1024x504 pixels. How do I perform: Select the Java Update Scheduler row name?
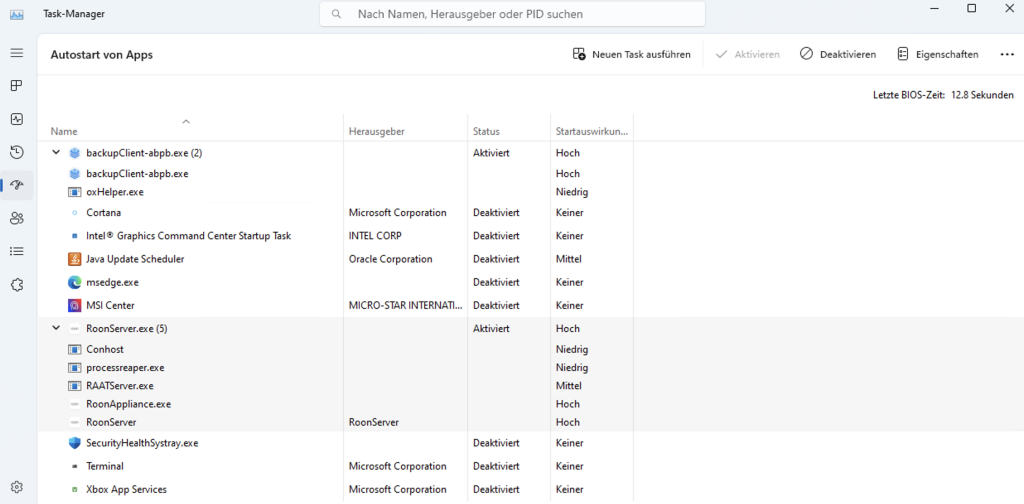point(135,259)
